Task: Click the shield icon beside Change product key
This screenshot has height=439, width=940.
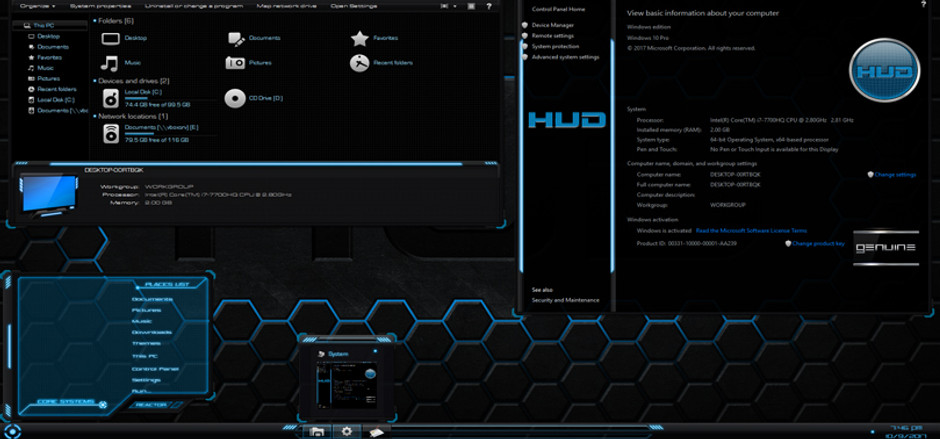Action: (x=788, y=243)
